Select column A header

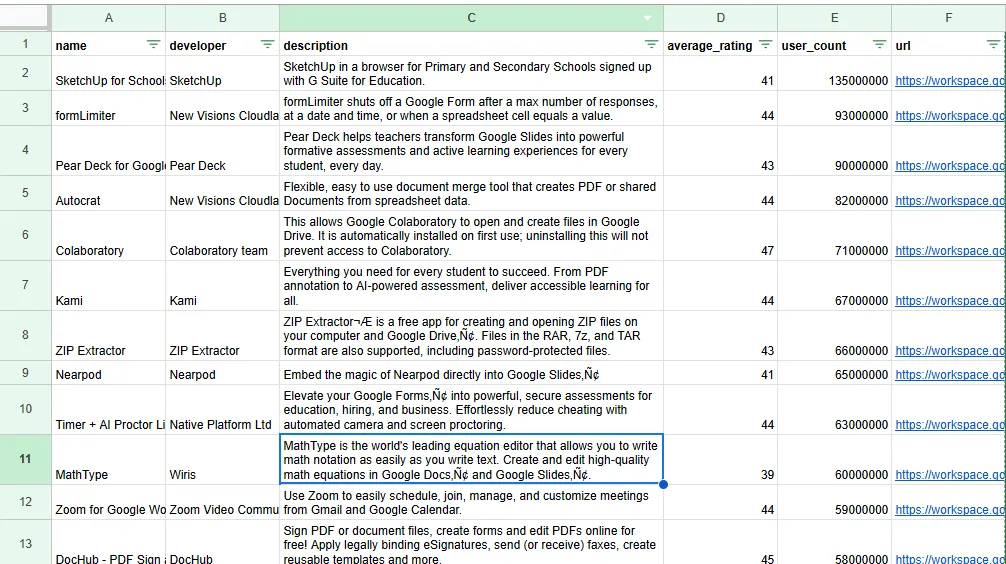[108, 18]
